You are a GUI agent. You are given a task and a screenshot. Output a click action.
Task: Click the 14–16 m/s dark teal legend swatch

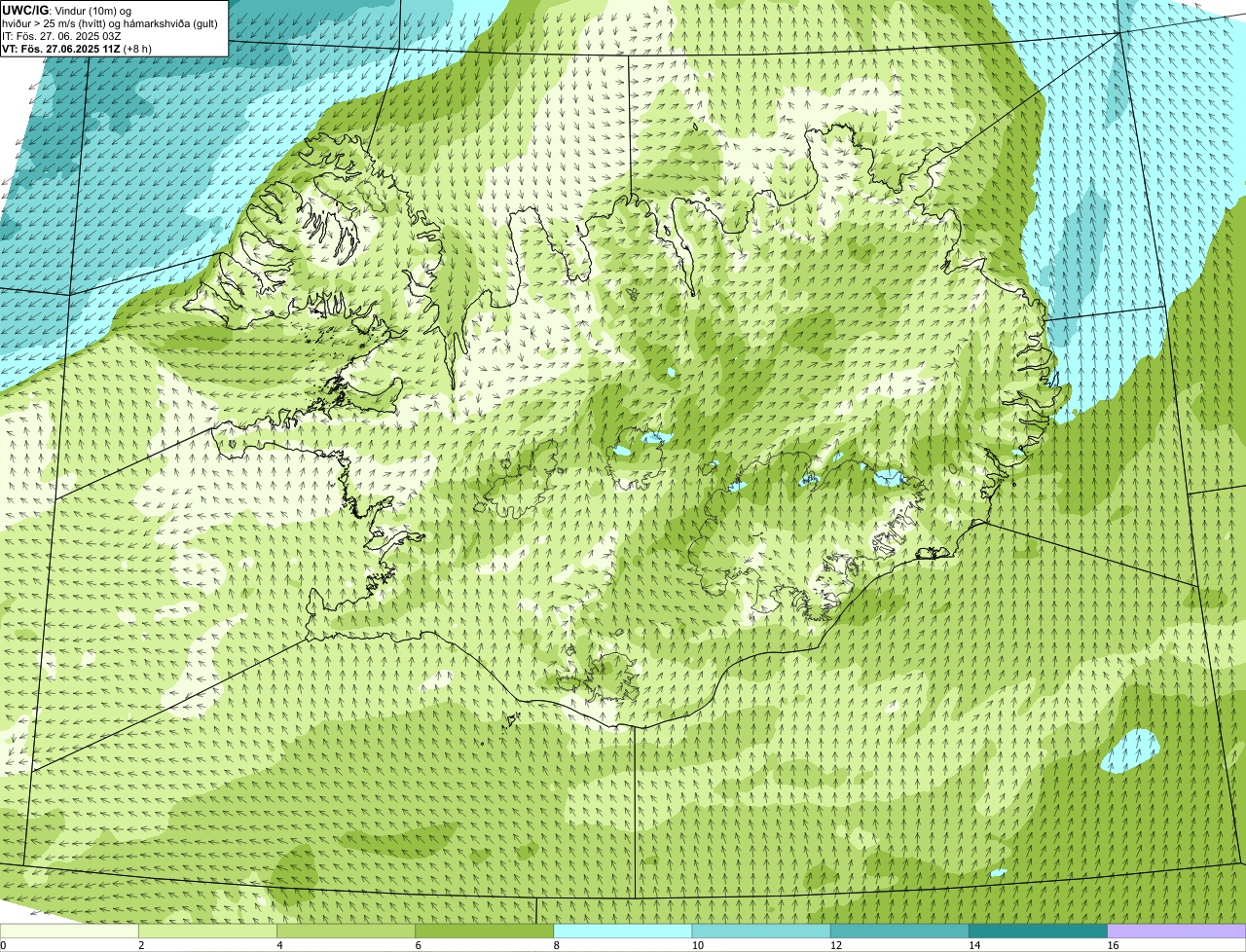(x=1039, y=932)
